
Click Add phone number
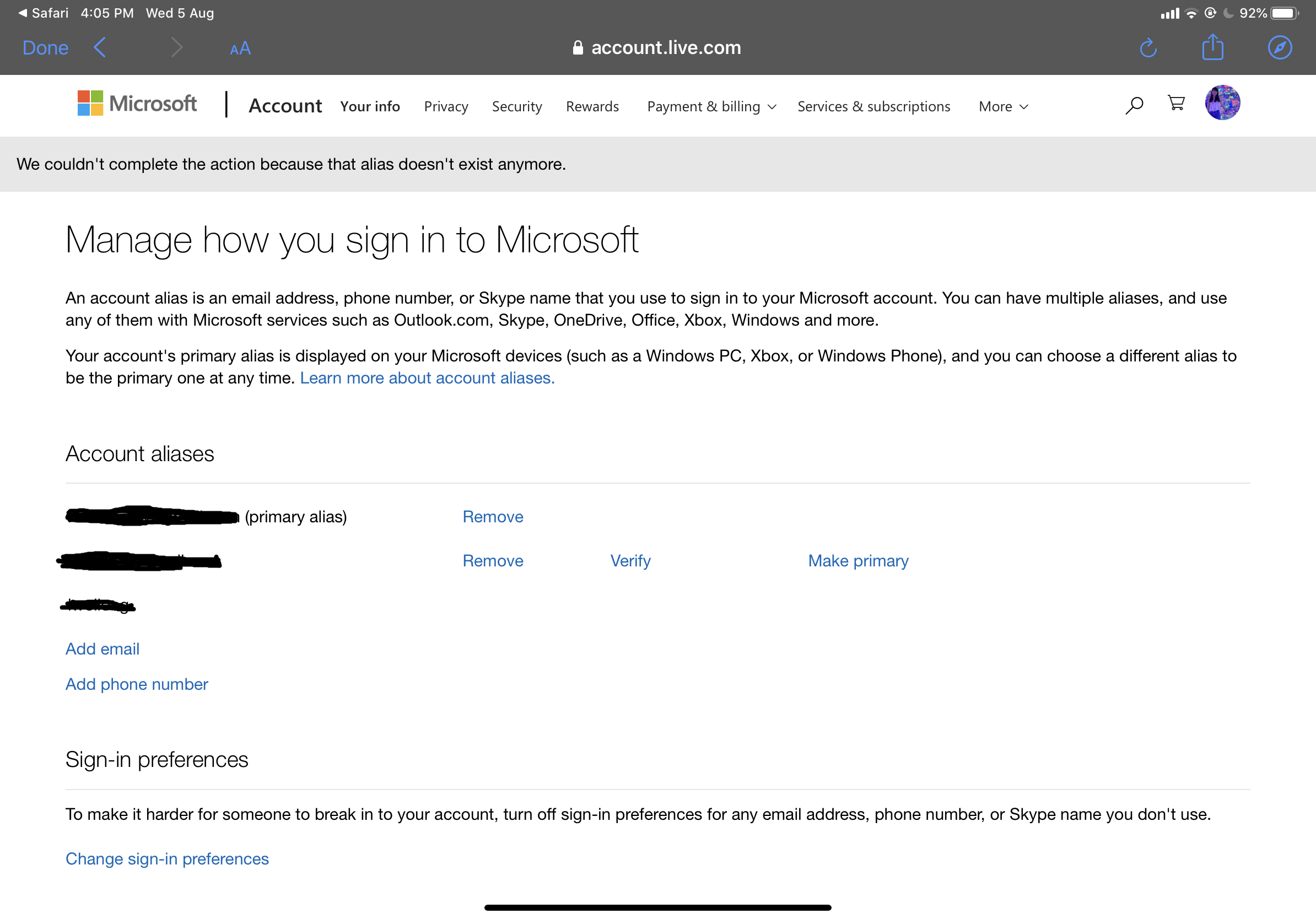137,684
